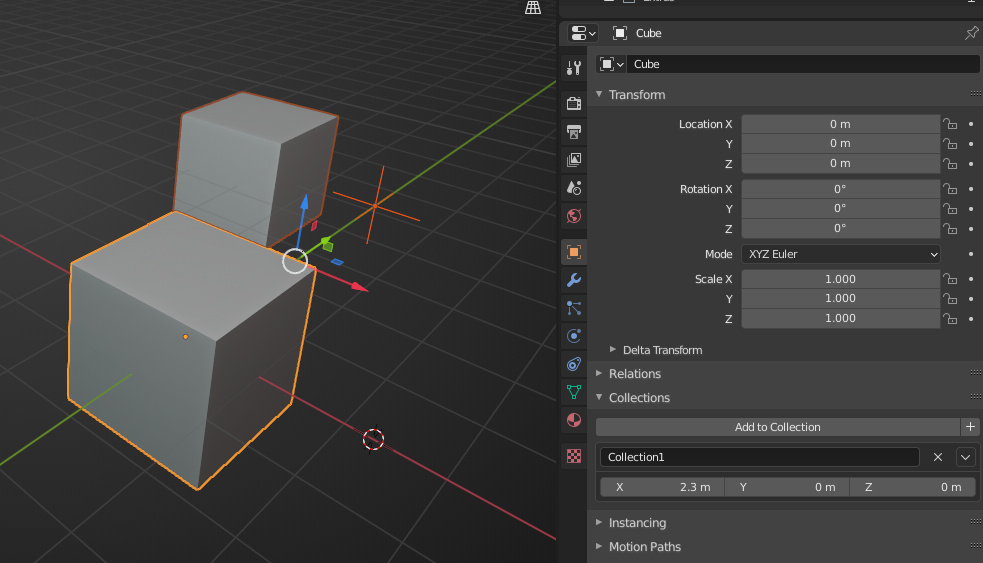Open the World properties tab
Image resolution: width=983 pixels, height=563 pixels.
pyautogui.click(x=574, y=216)
